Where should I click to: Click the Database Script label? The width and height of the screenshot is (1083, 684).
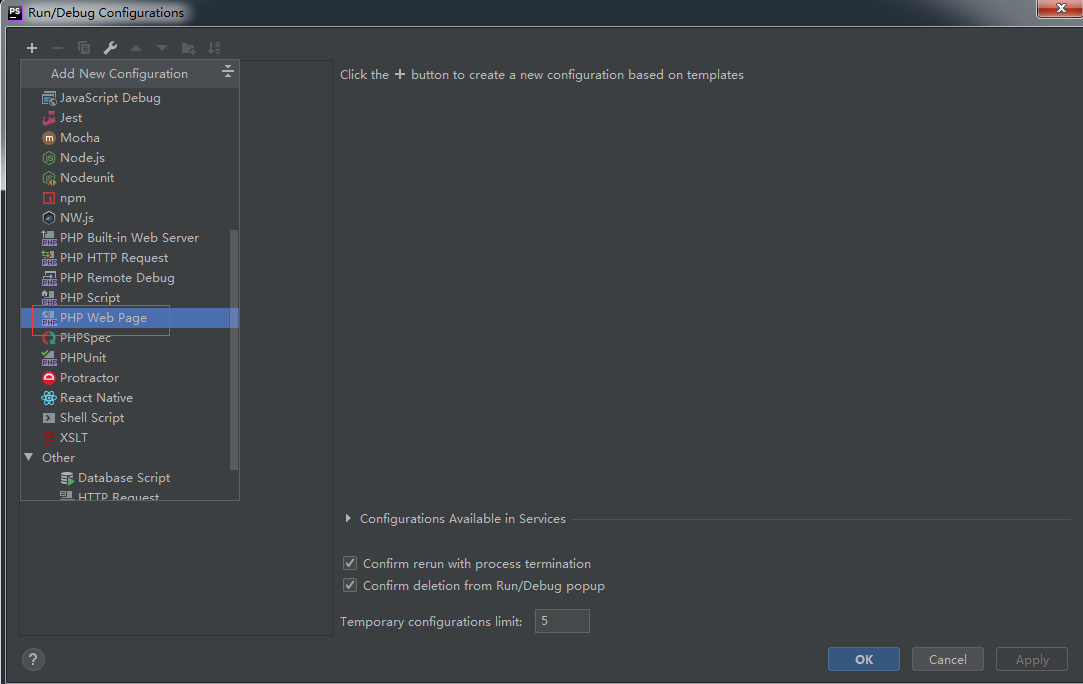(x=124, y=478)
